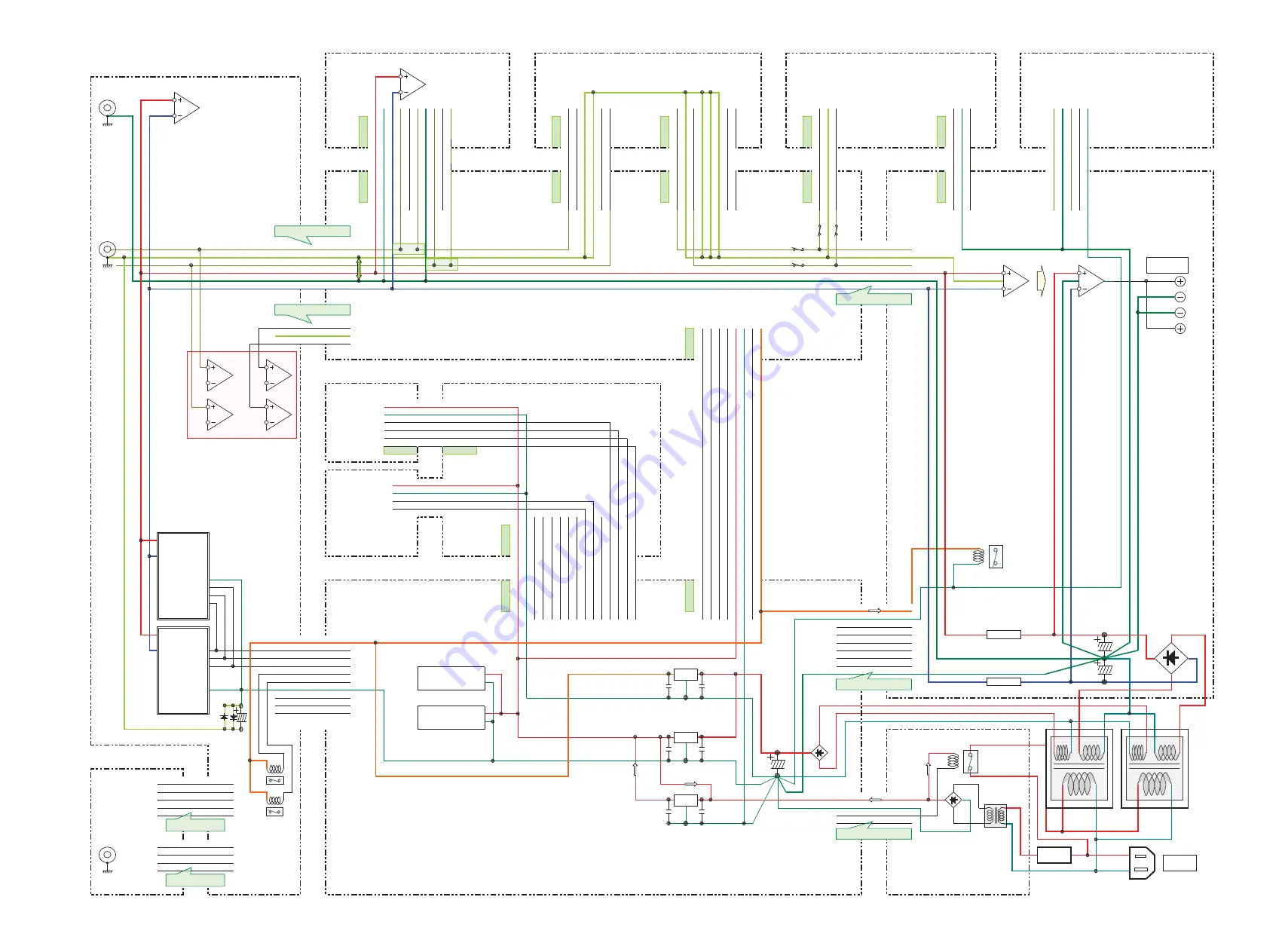1282x952 pixels.
Task: Select the pale yellow buffer arrow between the op-amps
Action: click(x=1042, y=281)
